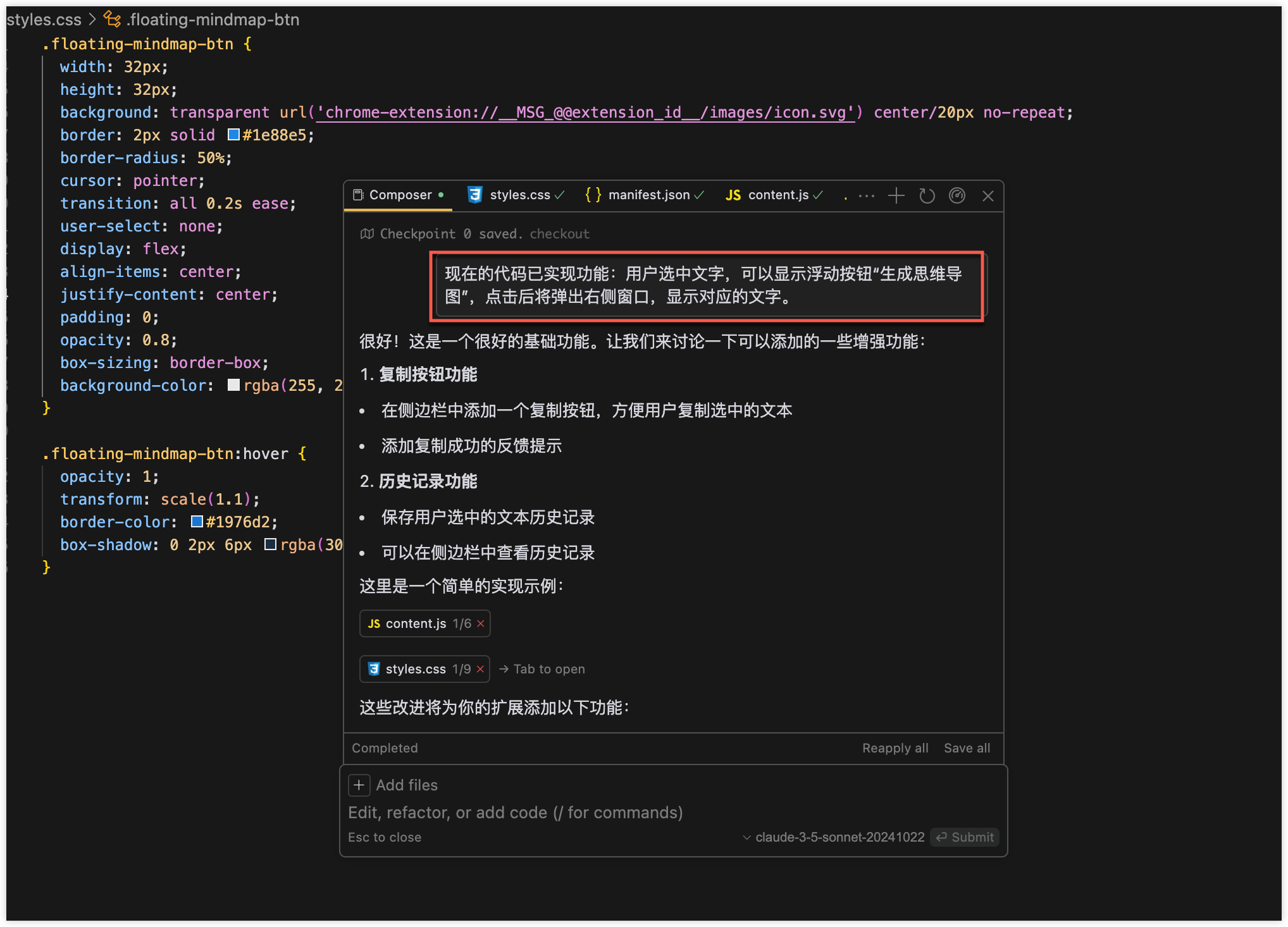
Task: Click the reset history circular arrow icon
Action: pos(927,195)
